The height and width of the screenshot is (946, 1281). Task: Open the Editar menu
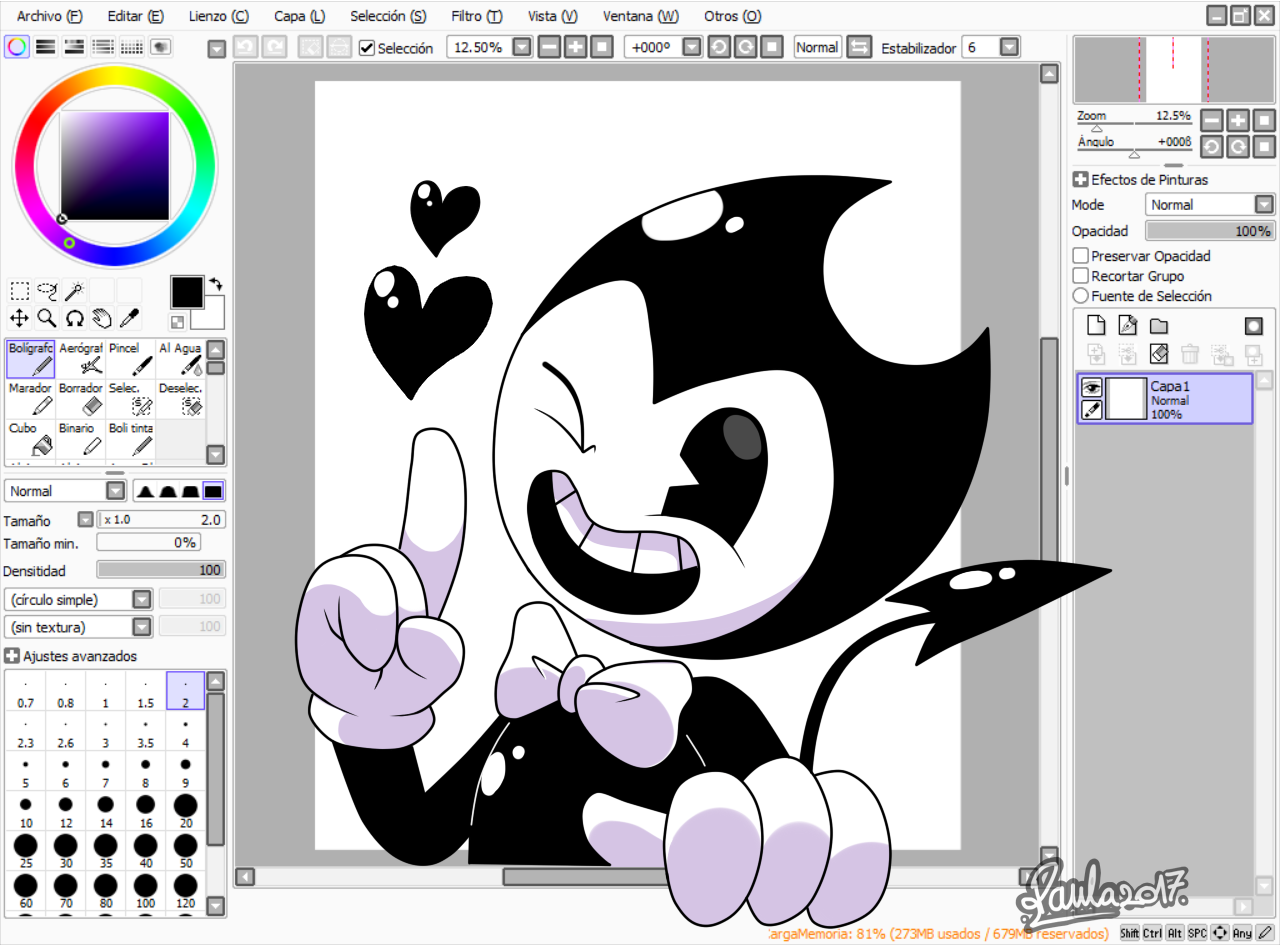pos(135,16)
